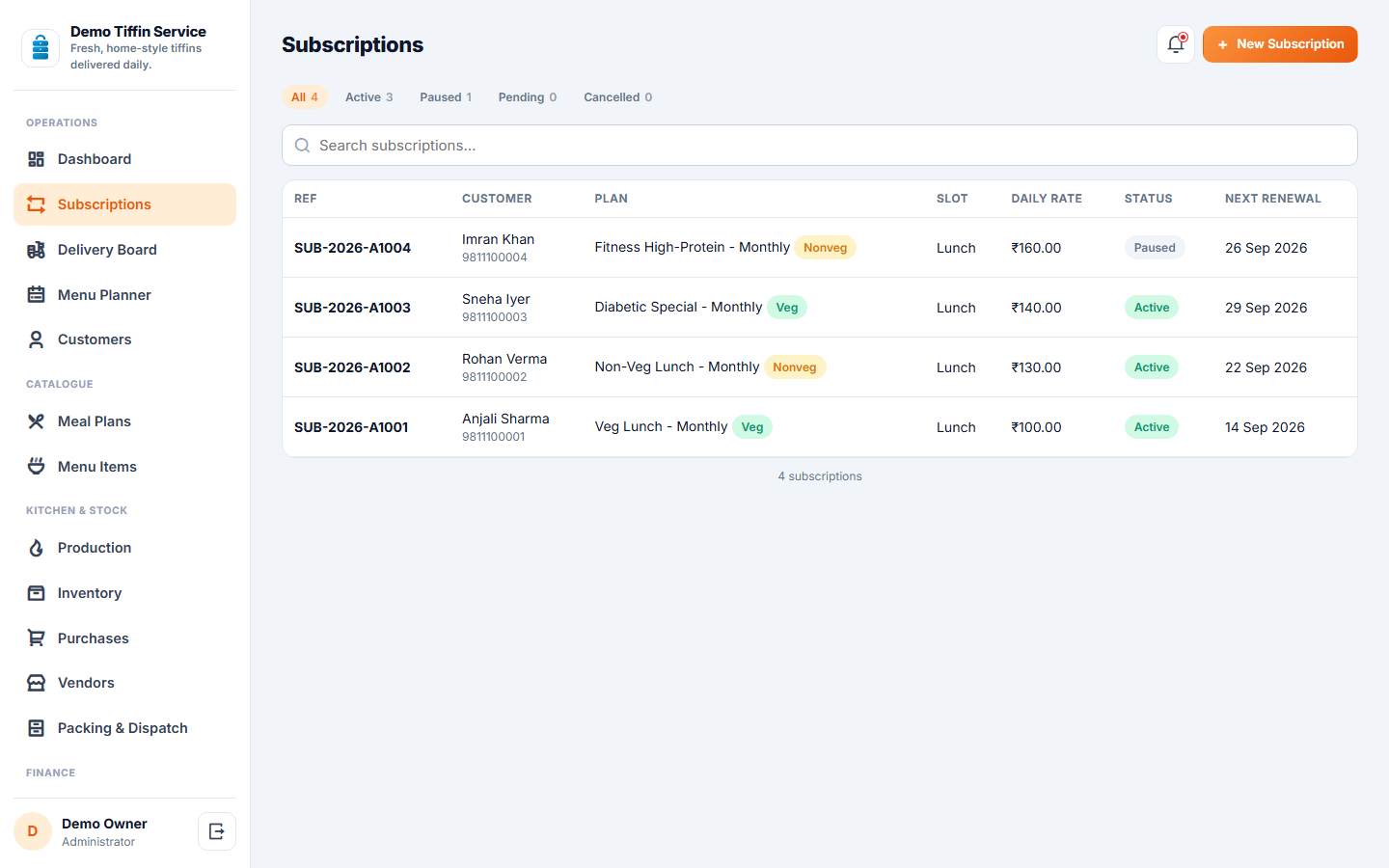Click the ₹130.00 daily rate
Screen dimensions: 1389x868
[1037, 367]
